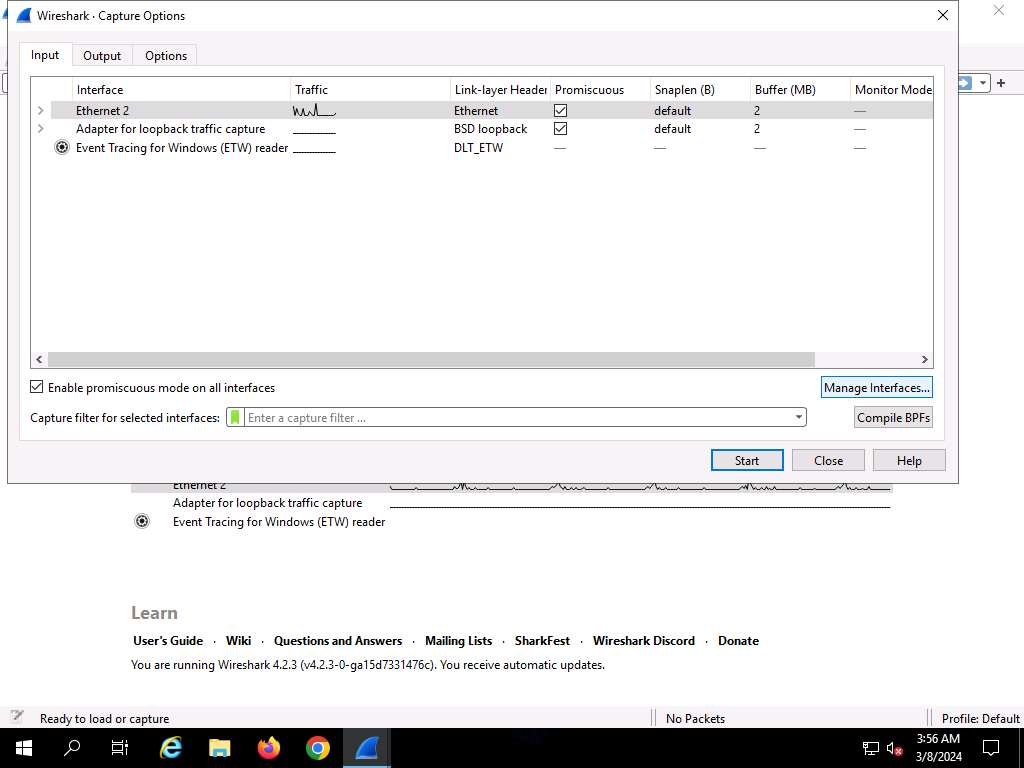
Task: Click the Windows Start button
Action: [23, 747]
